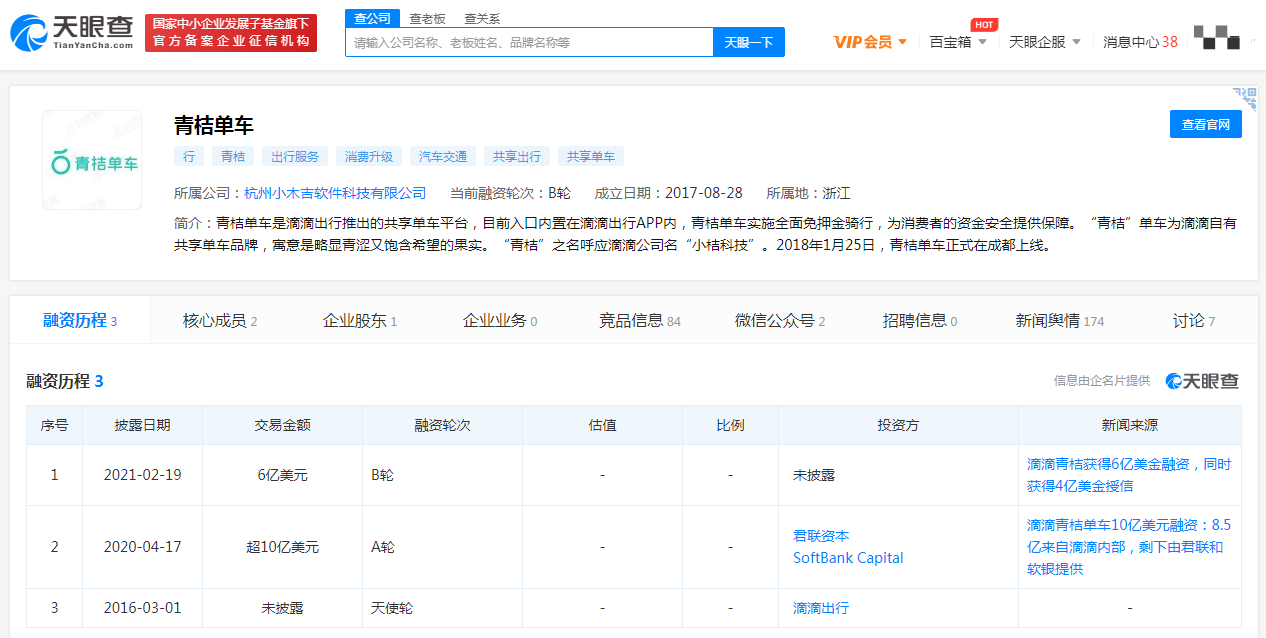Click the 交易金额 column header

tap(283, 425)
